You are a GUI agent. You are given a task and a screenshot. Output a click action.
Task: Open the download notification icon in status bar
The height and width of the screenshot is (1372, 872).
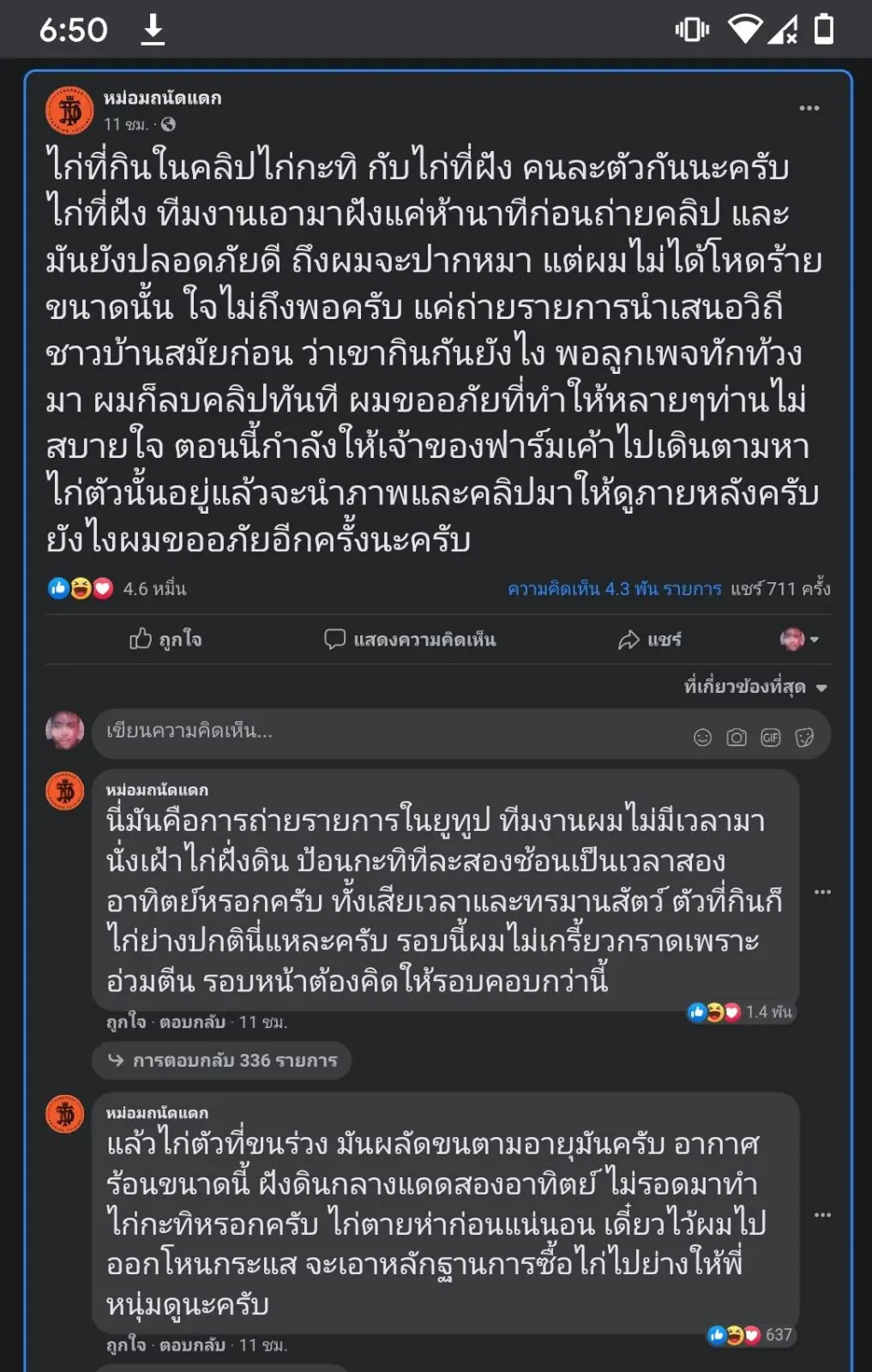coord(153,30)
